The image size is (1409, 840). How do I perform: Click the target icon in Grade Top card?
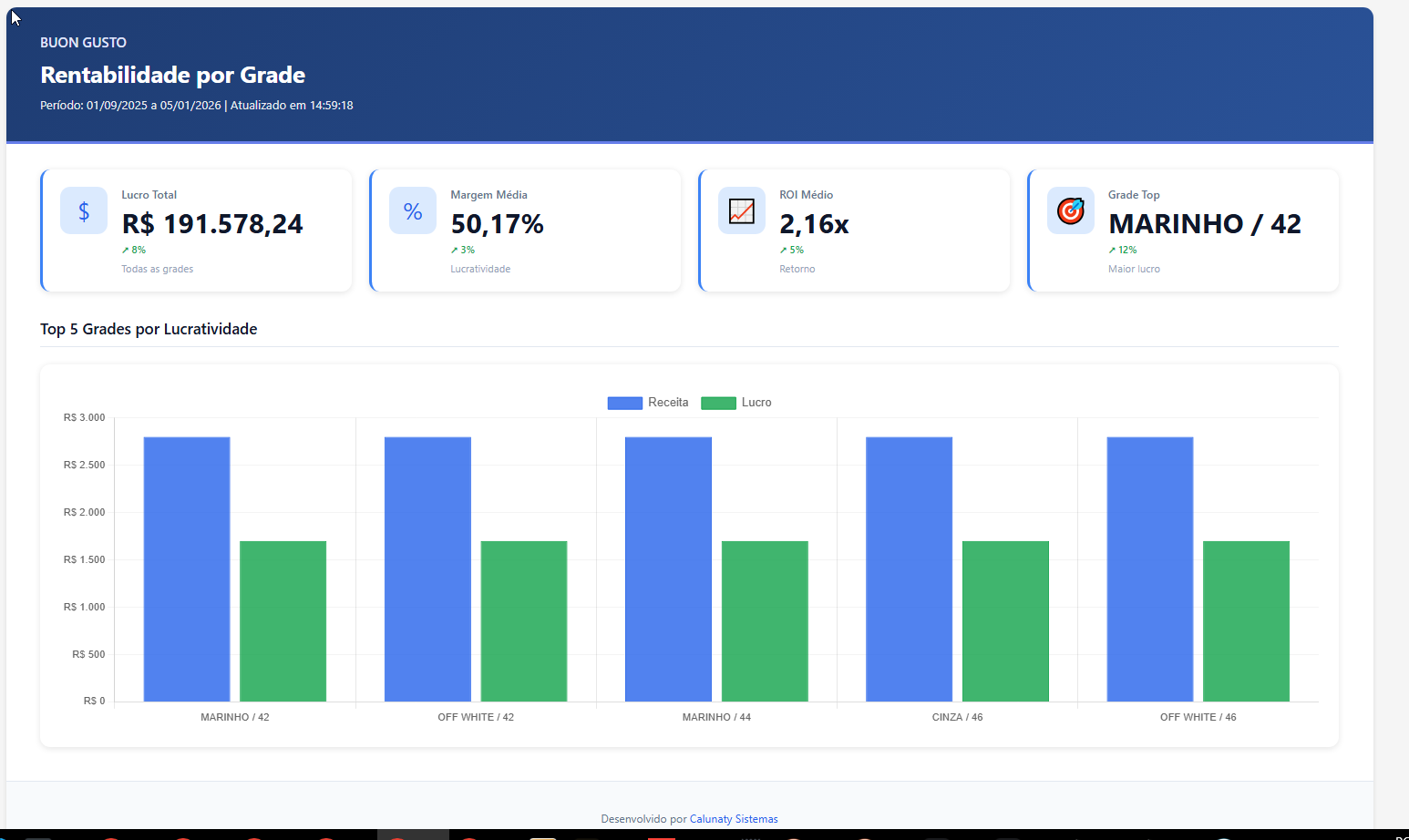tap(1071, 211)
